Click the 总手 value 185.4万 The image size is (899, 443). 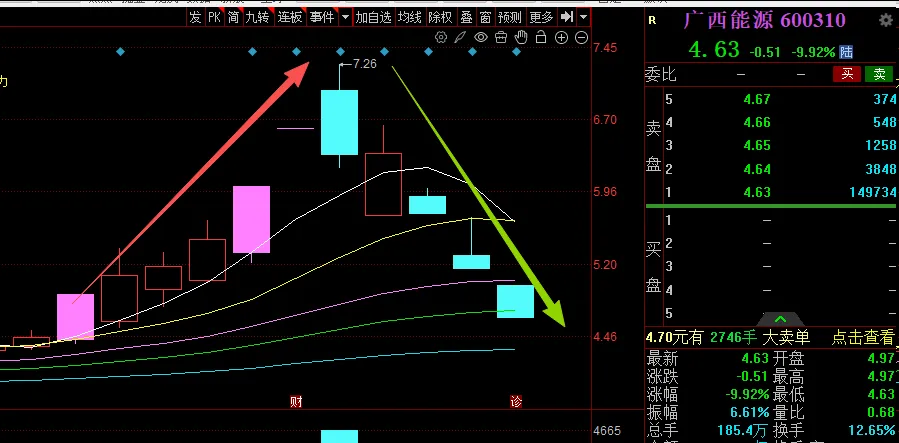(742, 430)
